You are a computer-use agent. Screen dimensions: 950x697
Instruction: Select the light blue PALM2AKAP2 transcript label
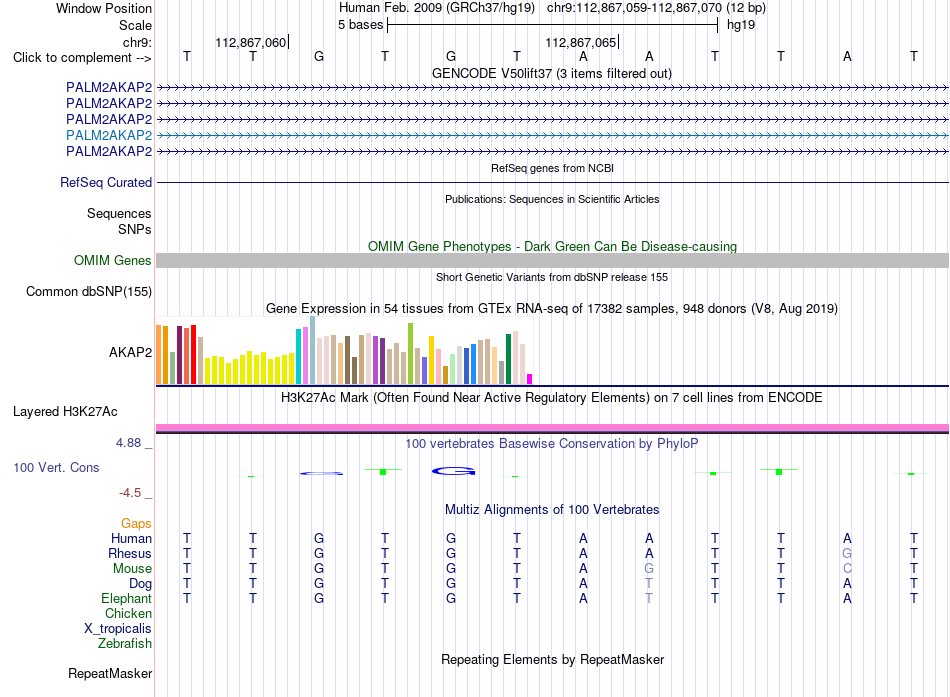109,135
